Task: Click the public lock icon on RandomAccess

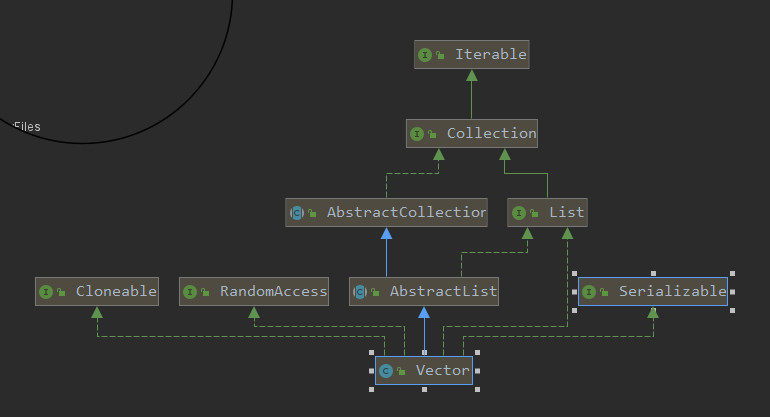Action: [x=205, y=293]
